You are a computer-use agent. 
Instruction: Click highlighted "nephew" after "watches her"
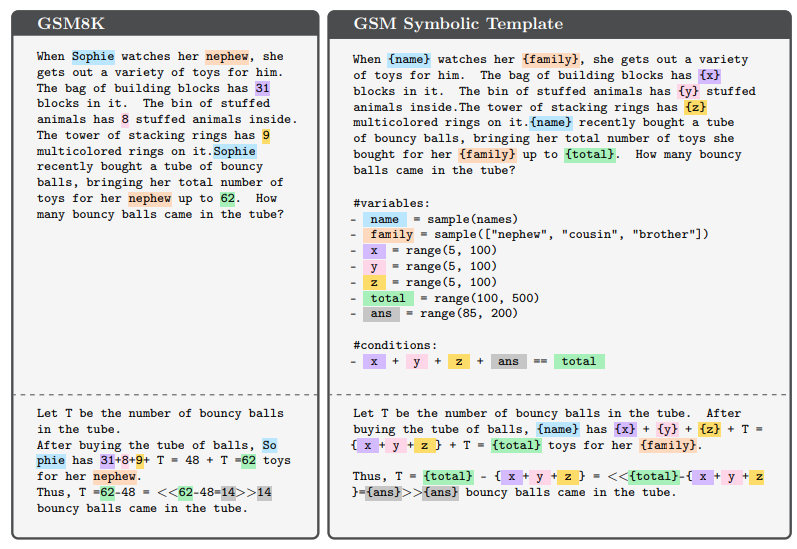point(227,56)
